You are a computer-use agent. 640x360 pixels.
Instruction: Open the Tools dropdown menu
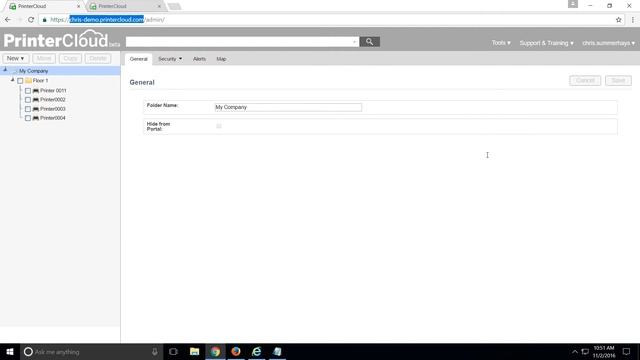click(501, 43)
